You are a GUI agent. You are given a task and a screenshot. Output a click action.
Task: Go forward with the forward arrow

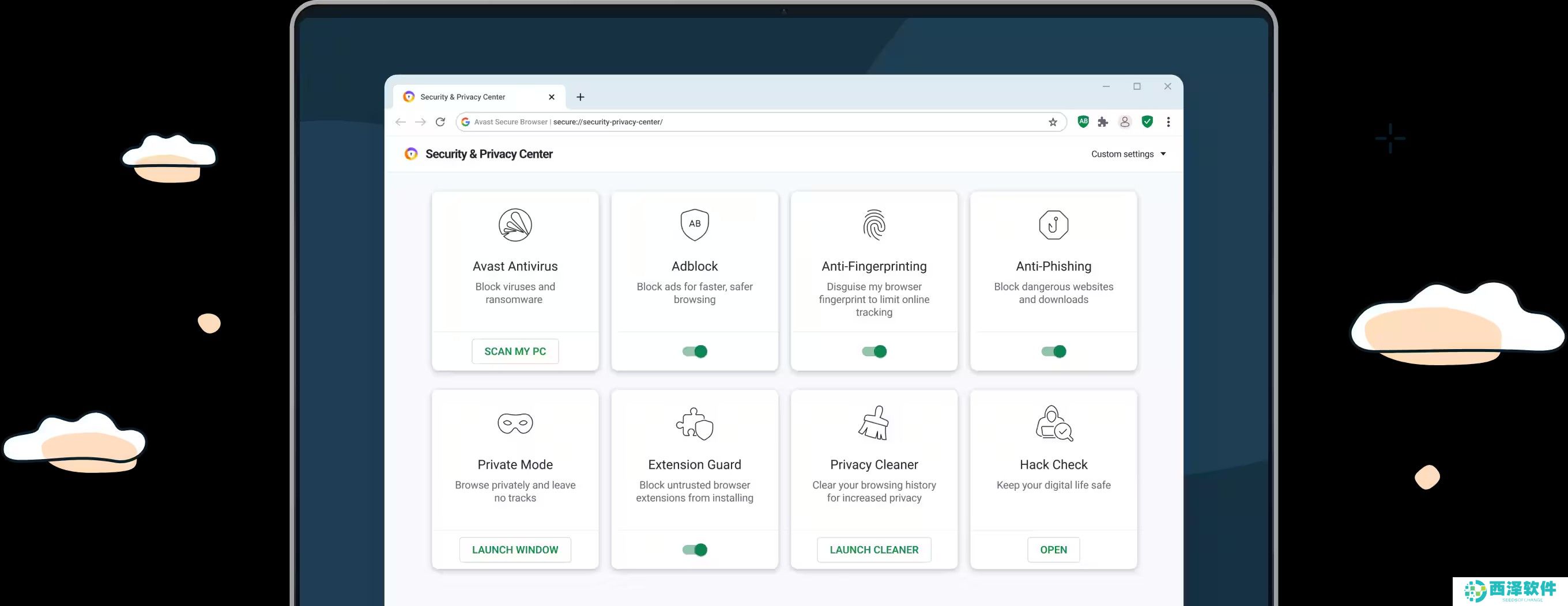click(x=420, y=122)
